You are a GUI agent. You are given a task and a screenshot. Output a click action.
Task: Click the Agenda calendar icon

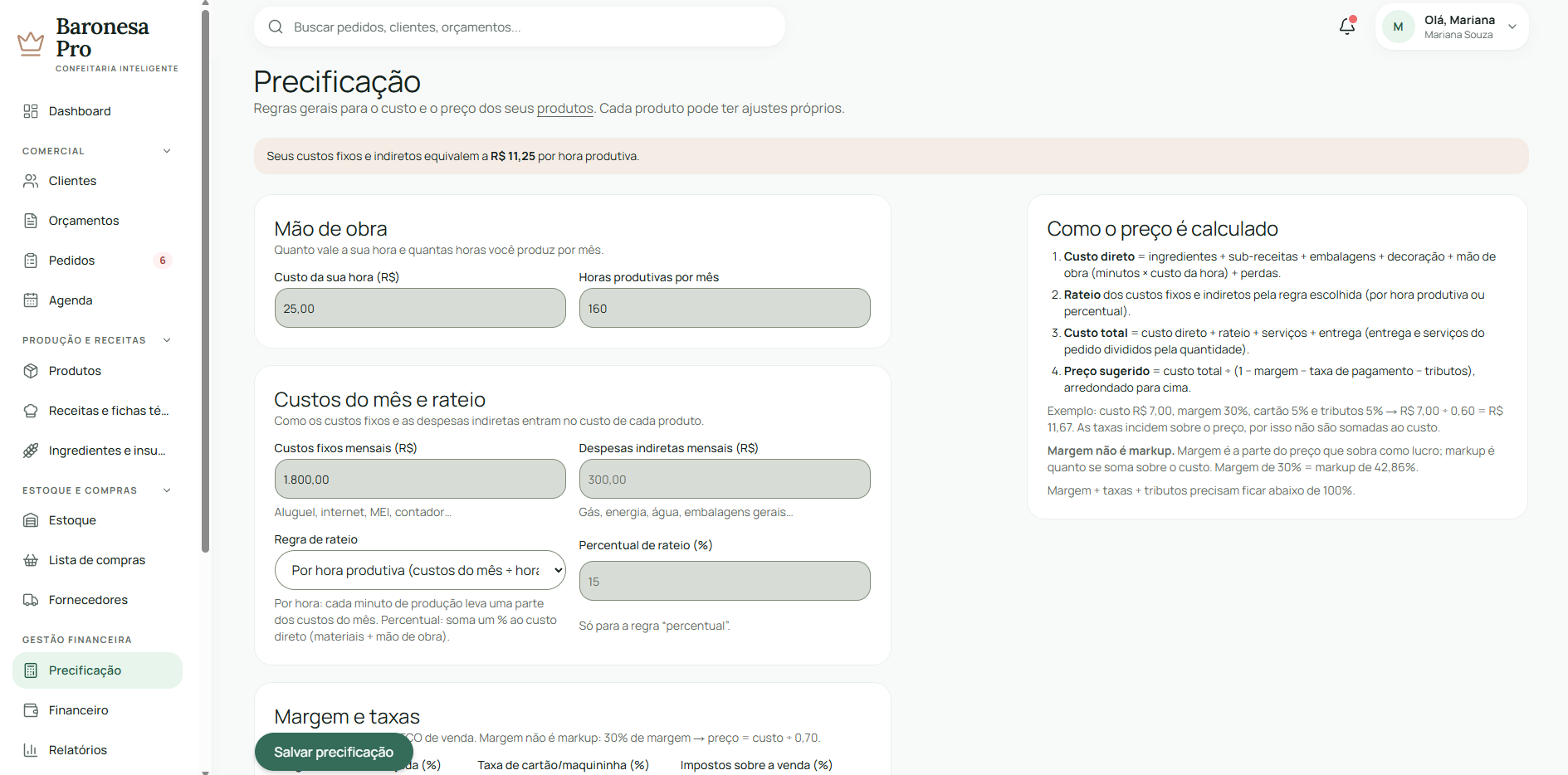point(31,300)
